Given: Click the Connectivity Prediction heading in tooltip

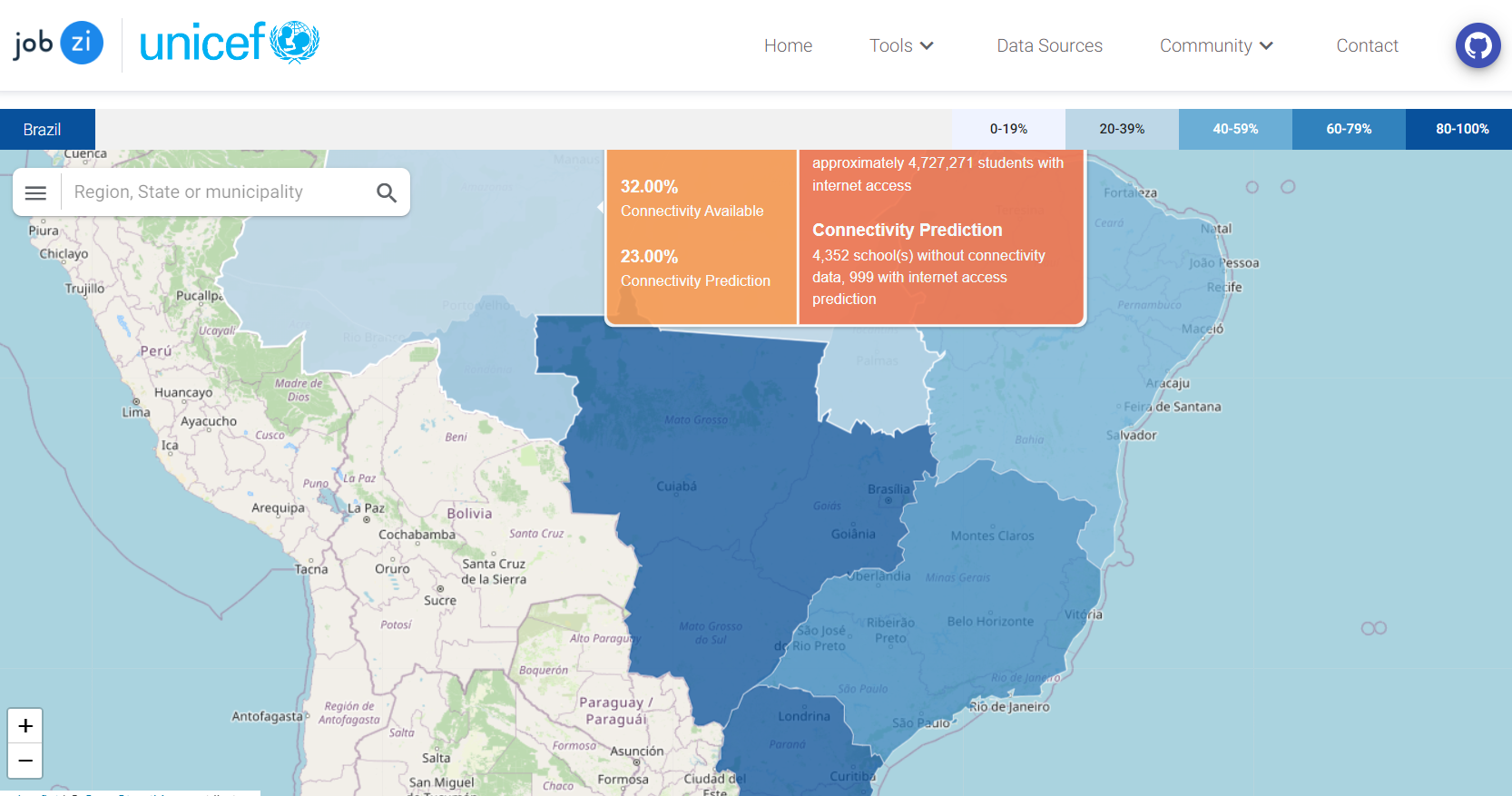Looking at the screenshot, I should pyautogui.click(x=907, y=230).
